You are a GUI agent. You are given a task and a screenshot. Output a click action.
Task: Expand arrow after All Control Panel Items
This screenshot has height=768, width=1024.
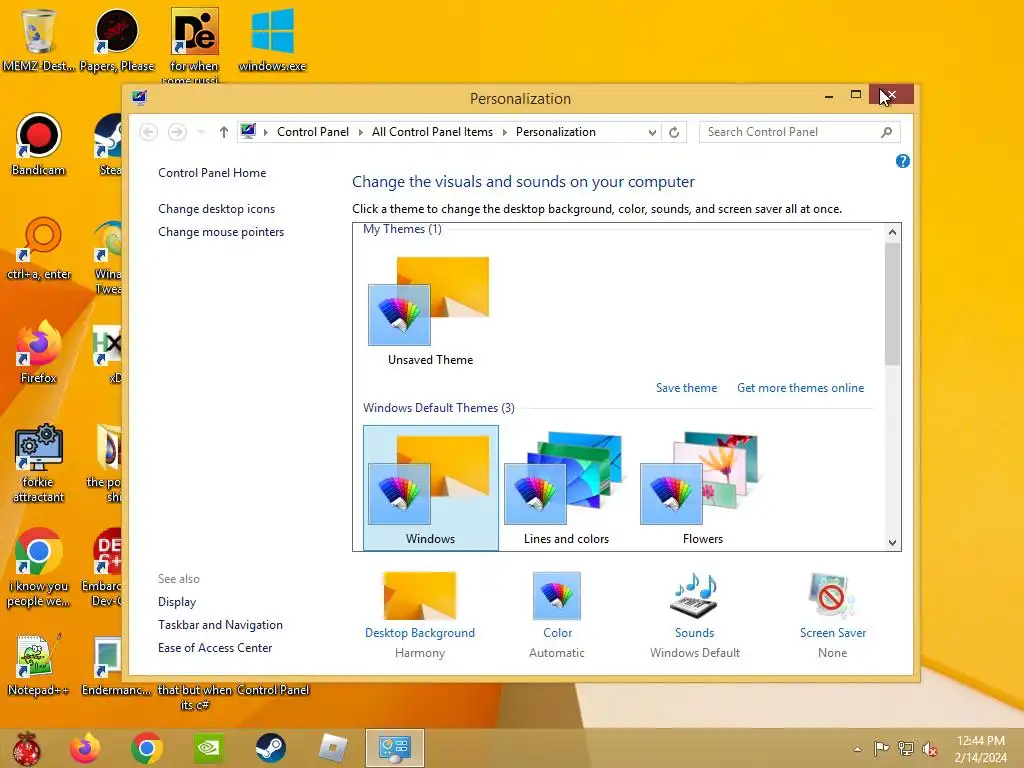point(505,133)
